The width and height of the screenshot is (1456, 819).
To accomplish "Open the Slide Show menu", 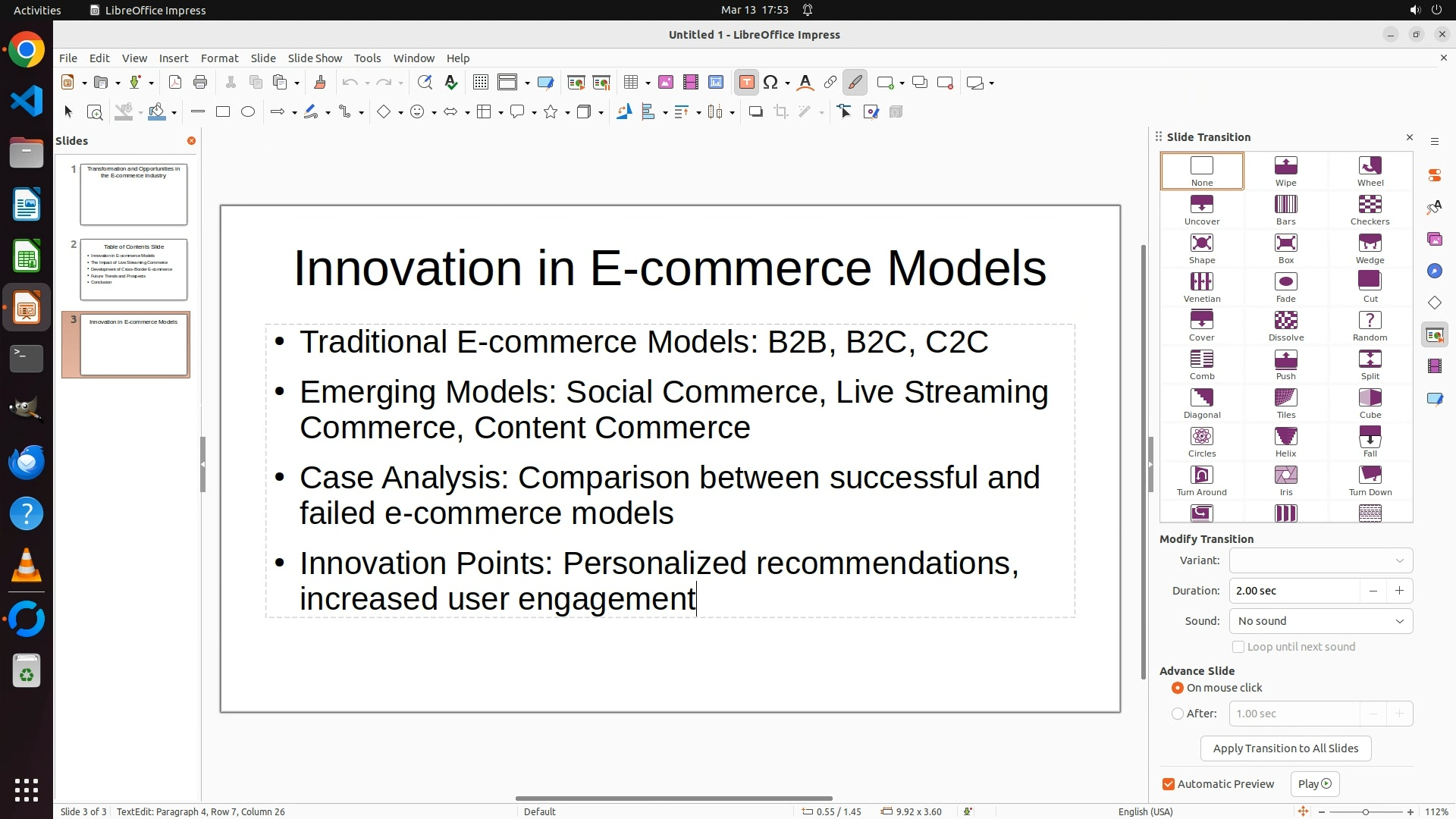I will coord(314,58).
